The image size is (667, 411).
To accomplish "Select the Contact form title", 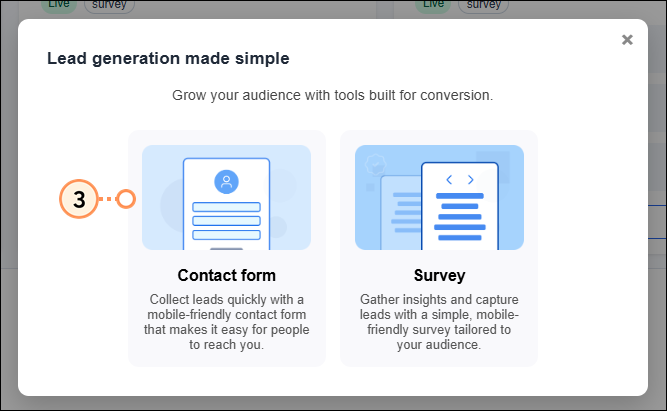I will [x=226, y=275].
